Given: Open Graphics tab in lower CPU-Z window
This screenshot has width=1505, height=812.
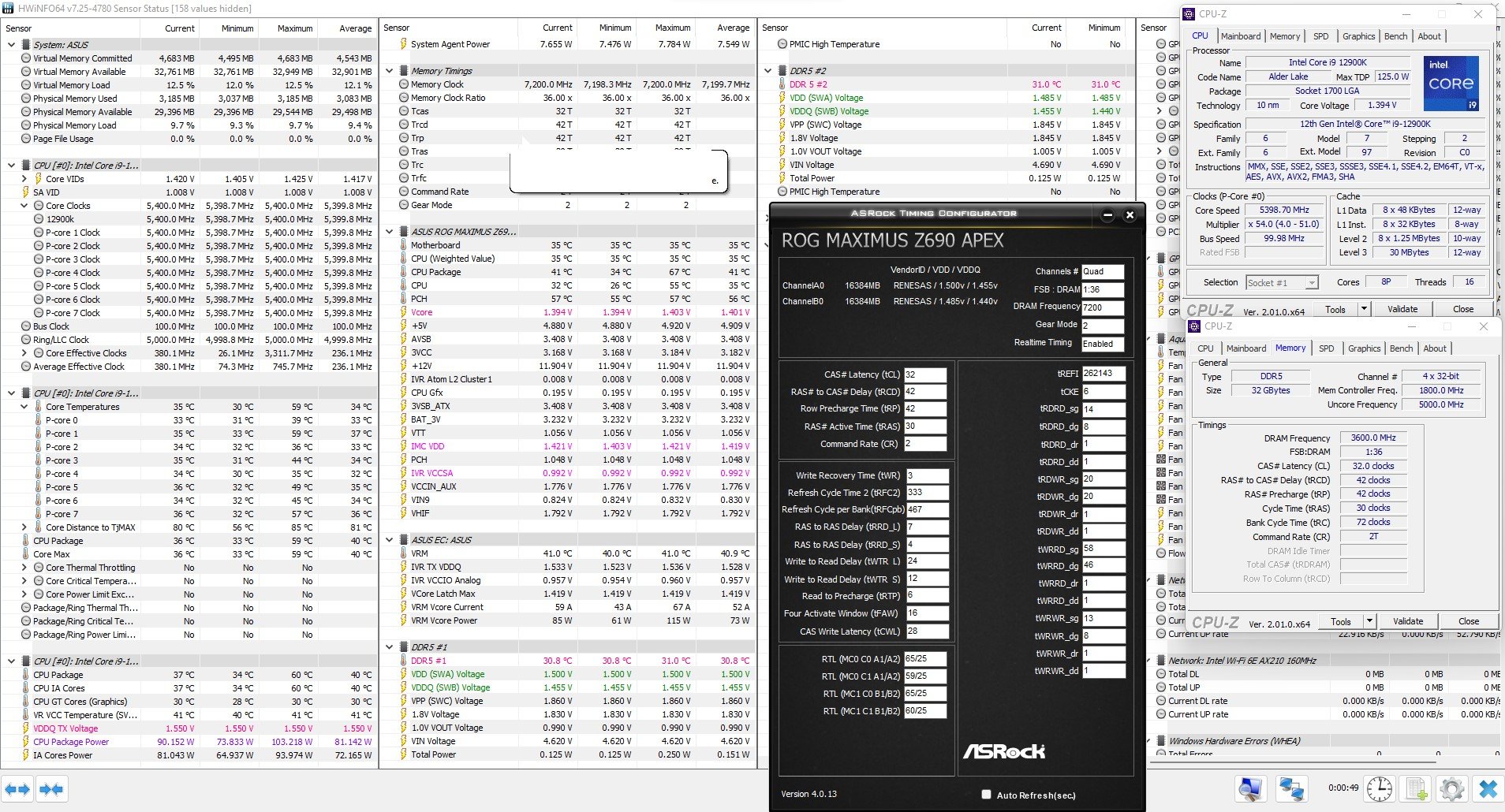Looking at the screenshot, I should point(1364,348).
